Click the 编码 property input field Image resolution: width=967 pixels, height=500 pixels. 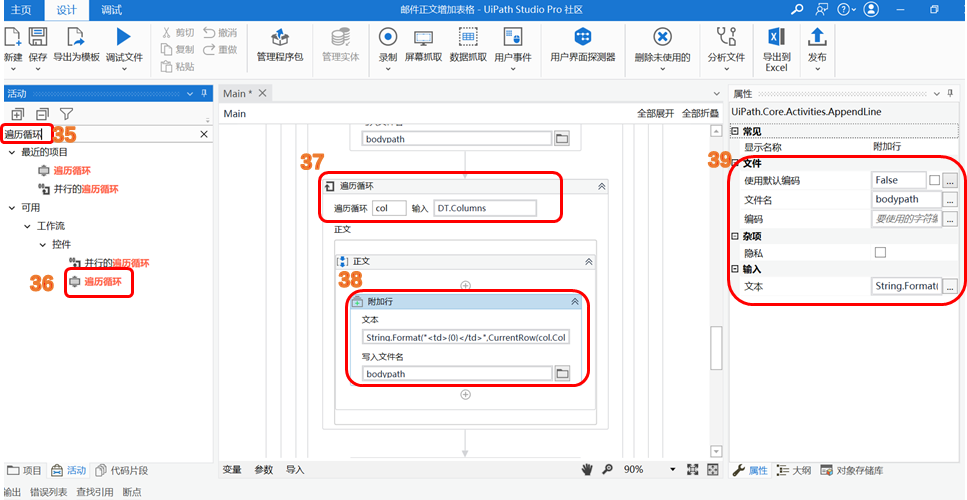tap(907, 218)
